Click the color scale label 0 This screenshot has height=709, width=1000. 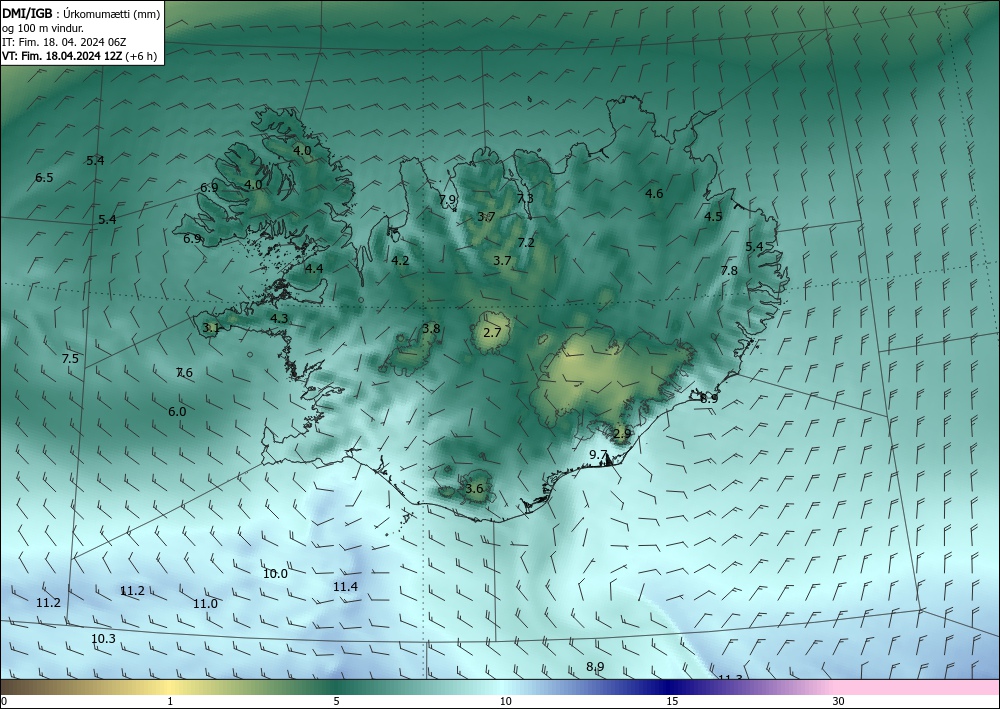pos(4,702)
